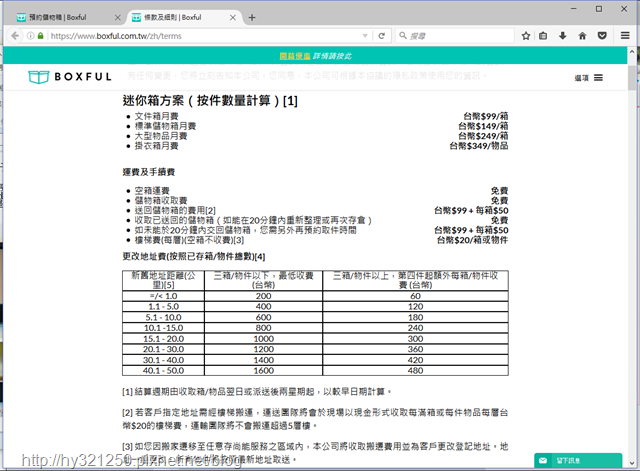Click the table cell '5.1 - 10.0'
Screen dimensions: 640x471
pyautogui.click(x=163, y=317)
